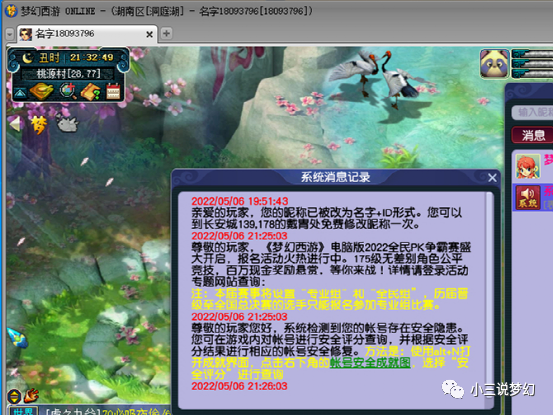The height and width of the screenshot is (415, 553).
Task: Click the crescent moon time icon
Action: click(x=28, y=57)
